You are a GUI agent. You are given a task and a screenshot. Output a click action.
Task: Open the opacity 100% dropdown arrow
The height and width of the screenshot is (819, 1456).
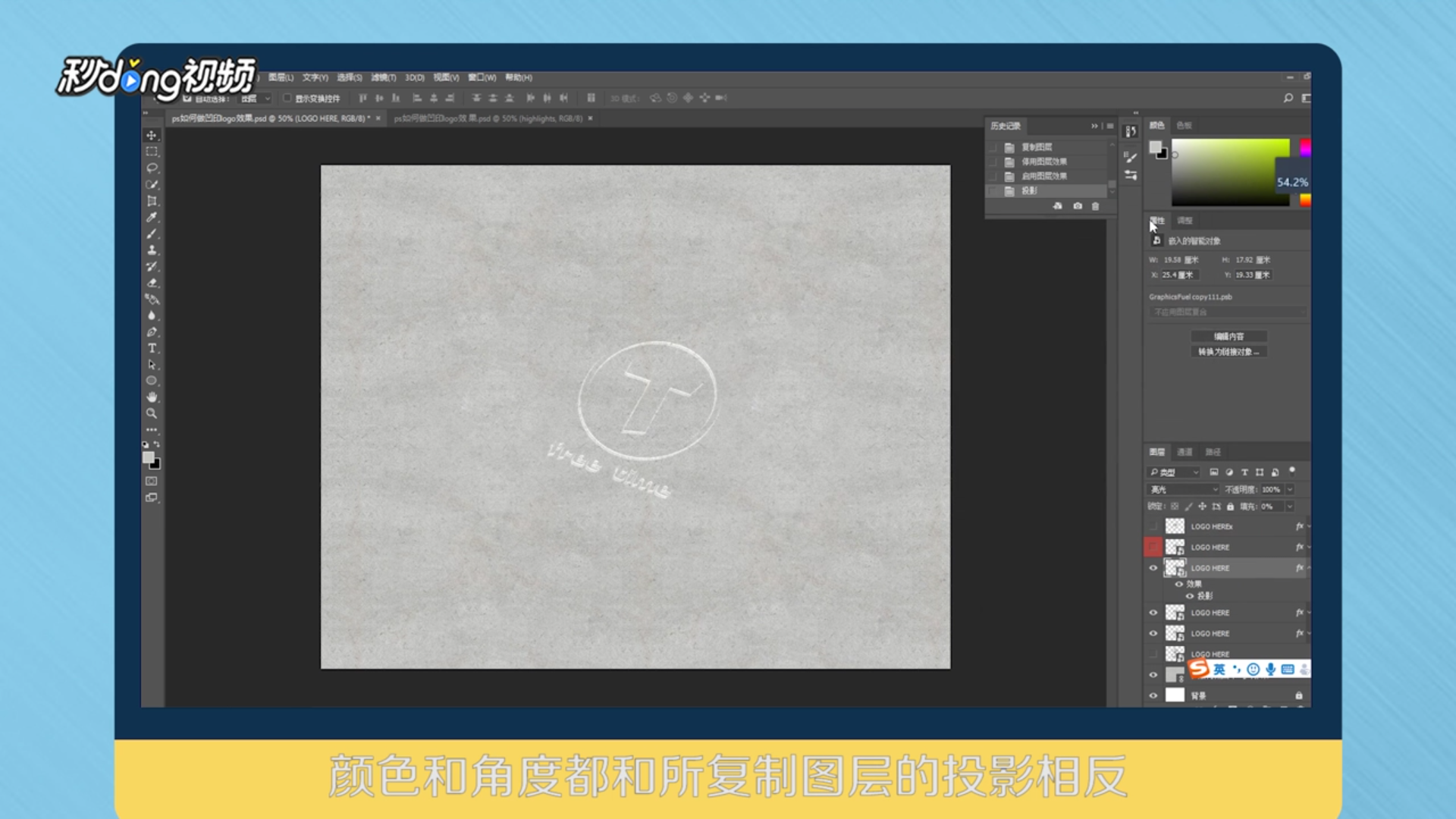point(1289,490)
